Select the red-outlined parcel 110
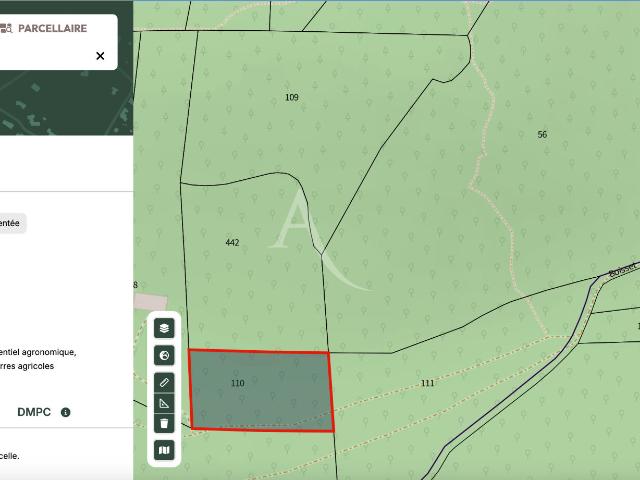 pyautogui.click(x=261, y=391)
